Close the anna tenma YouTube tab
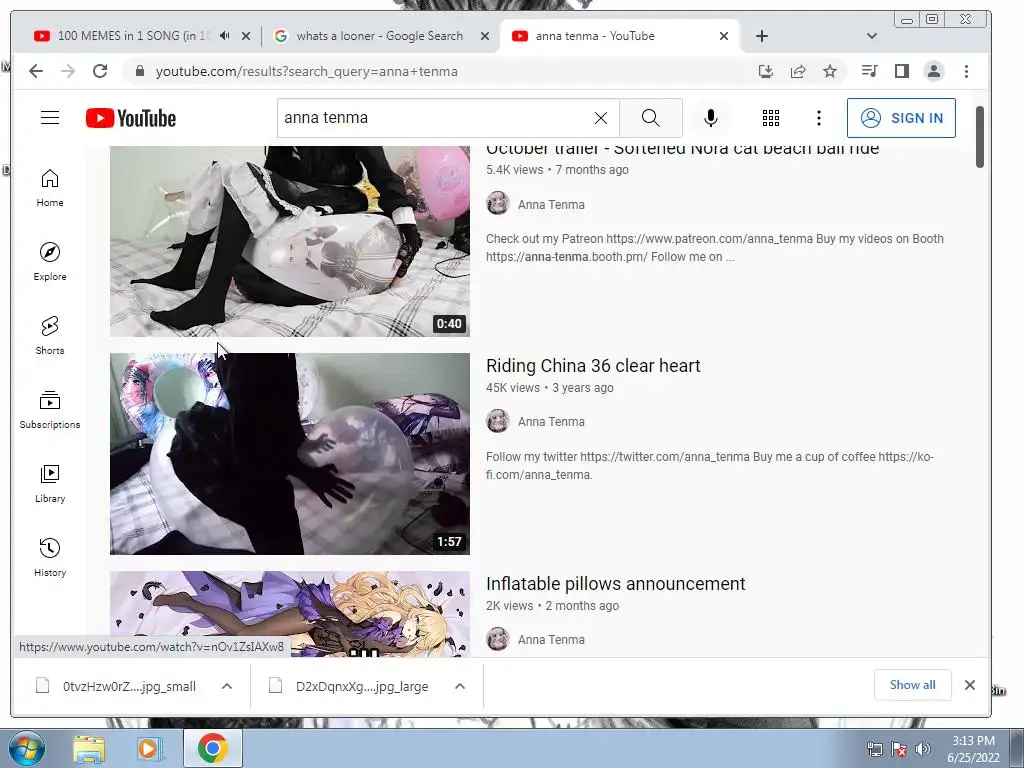1024x768 pixels. click(724, 36)
